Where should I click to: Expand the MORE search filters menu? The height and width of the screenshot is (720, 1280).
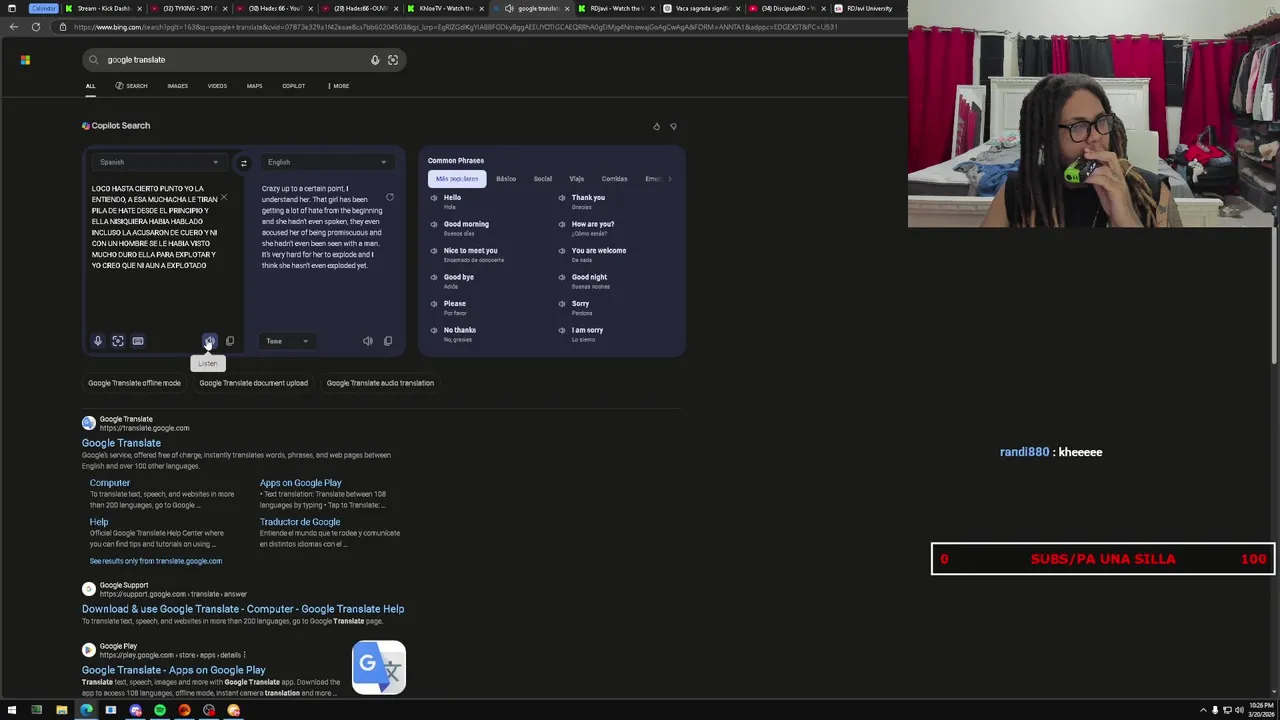(x=338, y=86)
